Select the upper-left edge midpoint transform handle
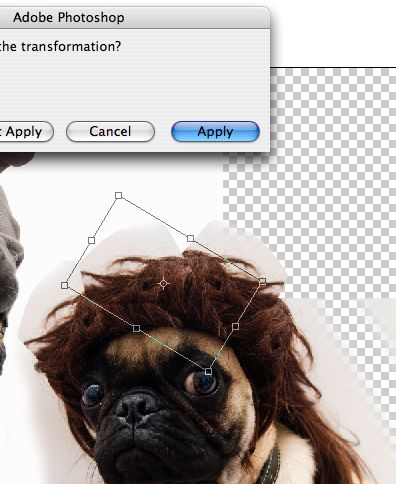The height and width of the screenshot is (484, 396). click(91, 240)
